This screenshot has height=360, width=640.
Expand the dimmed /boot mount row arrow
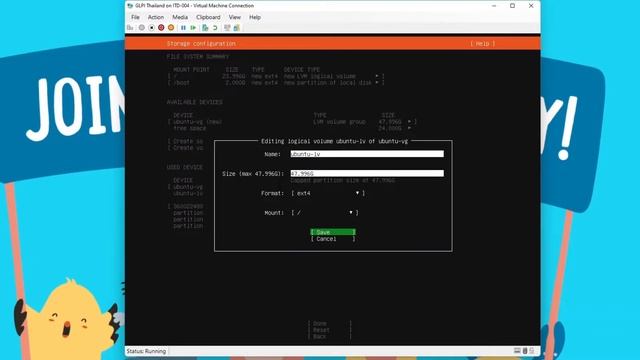point(377,82)
